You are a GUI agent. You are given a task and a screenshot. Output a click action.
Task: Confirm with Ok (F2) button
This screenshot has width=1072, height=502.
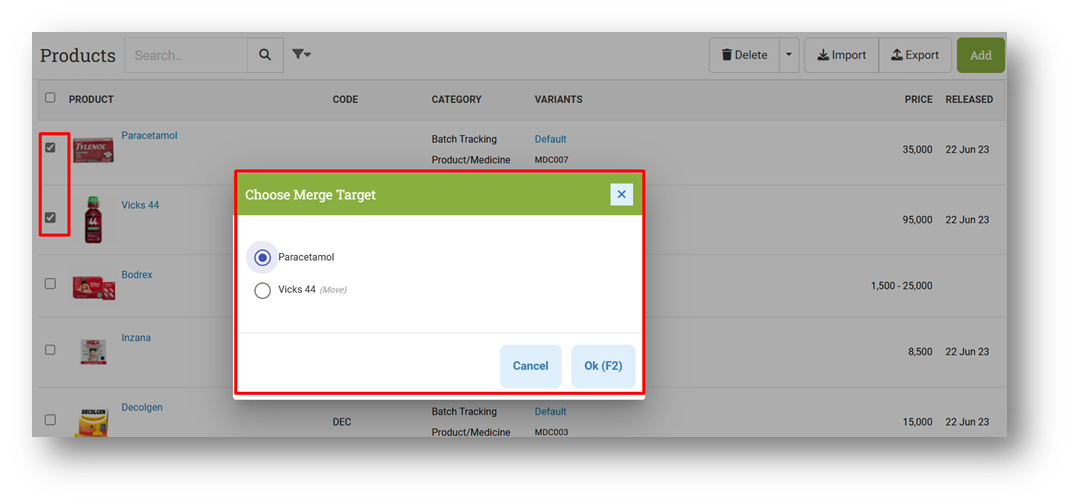pyautogui.click(x=603, y=366)
